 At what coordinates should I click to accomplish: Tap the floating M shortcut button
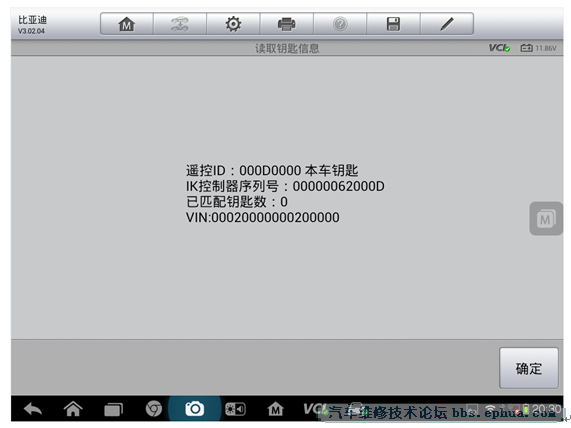tap(546, 219)
